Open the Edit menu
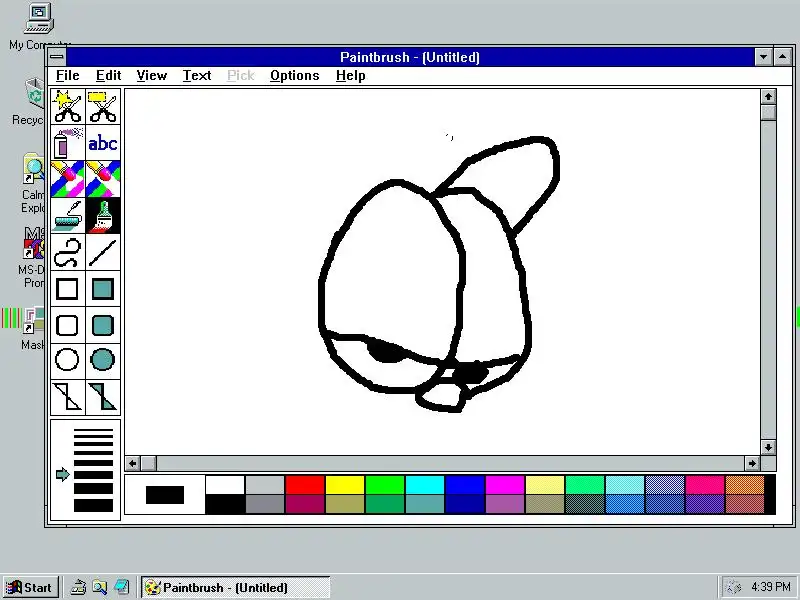Image resolution: width=800 pixels, height=600 pixels. coord(108,76)
